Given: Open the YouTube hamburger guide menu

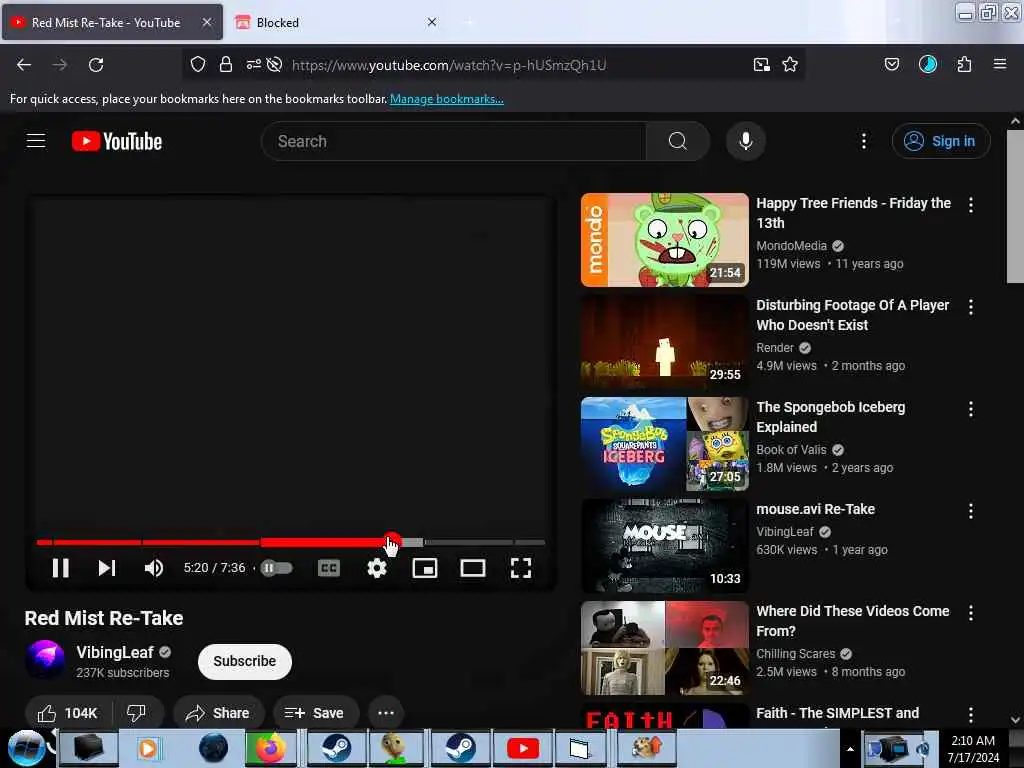Looking at the screenshot, I should (x=36, y=141).
